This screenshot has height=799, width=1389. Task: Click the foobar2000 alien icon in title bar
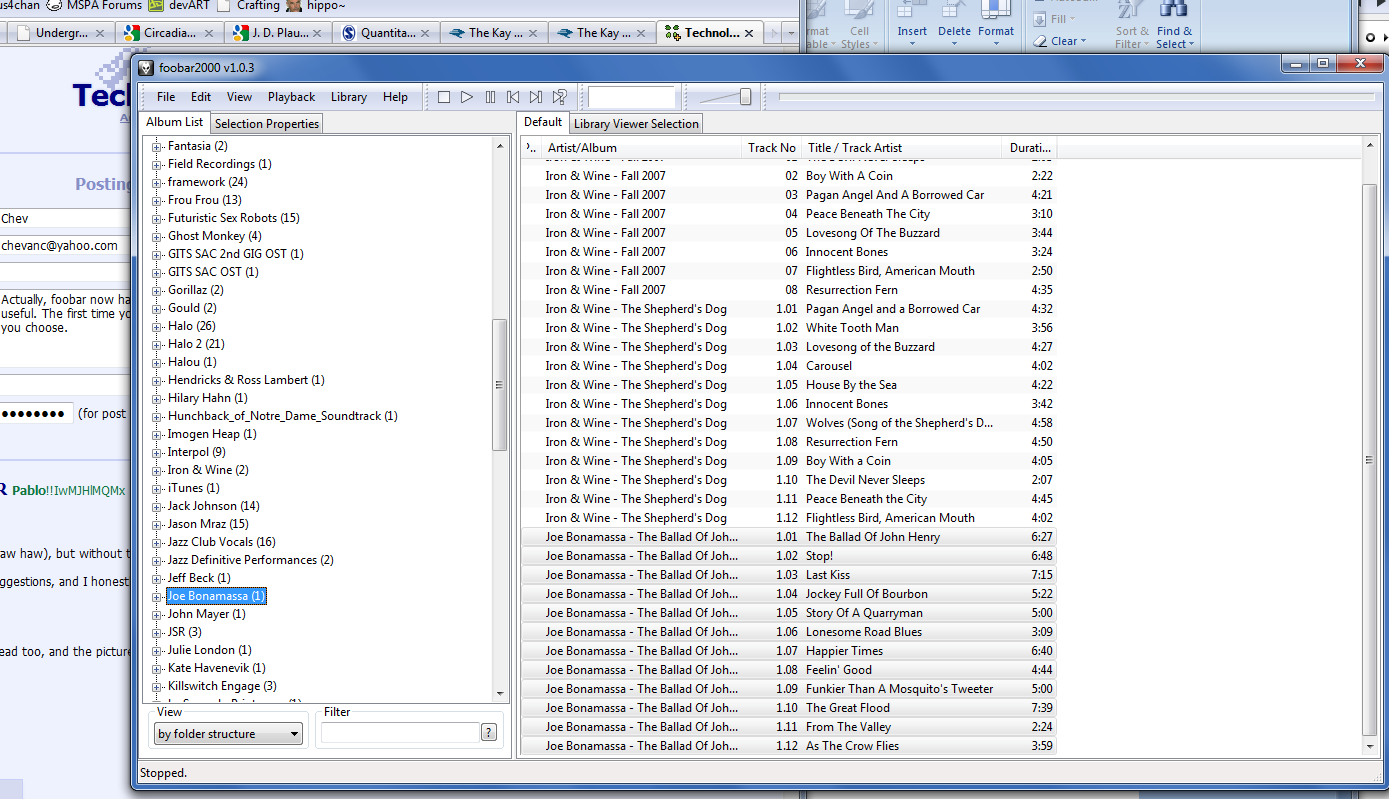click(x=146, y=67)
